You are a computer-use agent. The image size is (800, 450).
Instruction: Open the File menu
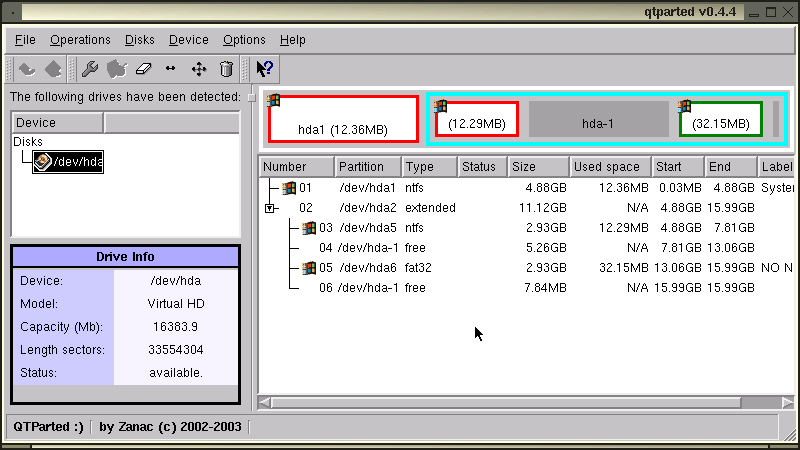(x=25, y=40)
